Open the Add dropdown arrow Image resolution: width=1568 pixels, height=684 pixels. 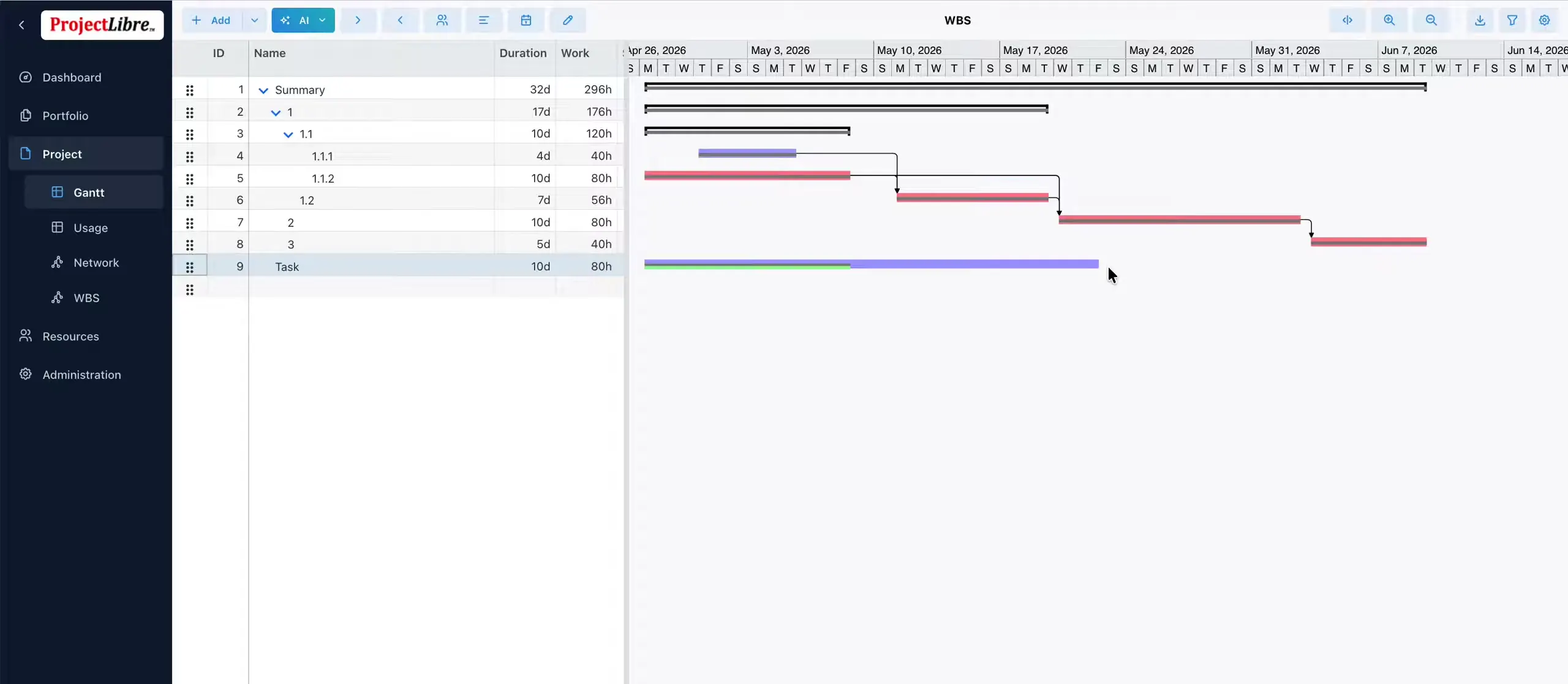pyautogui.click(x=254, y=20)
